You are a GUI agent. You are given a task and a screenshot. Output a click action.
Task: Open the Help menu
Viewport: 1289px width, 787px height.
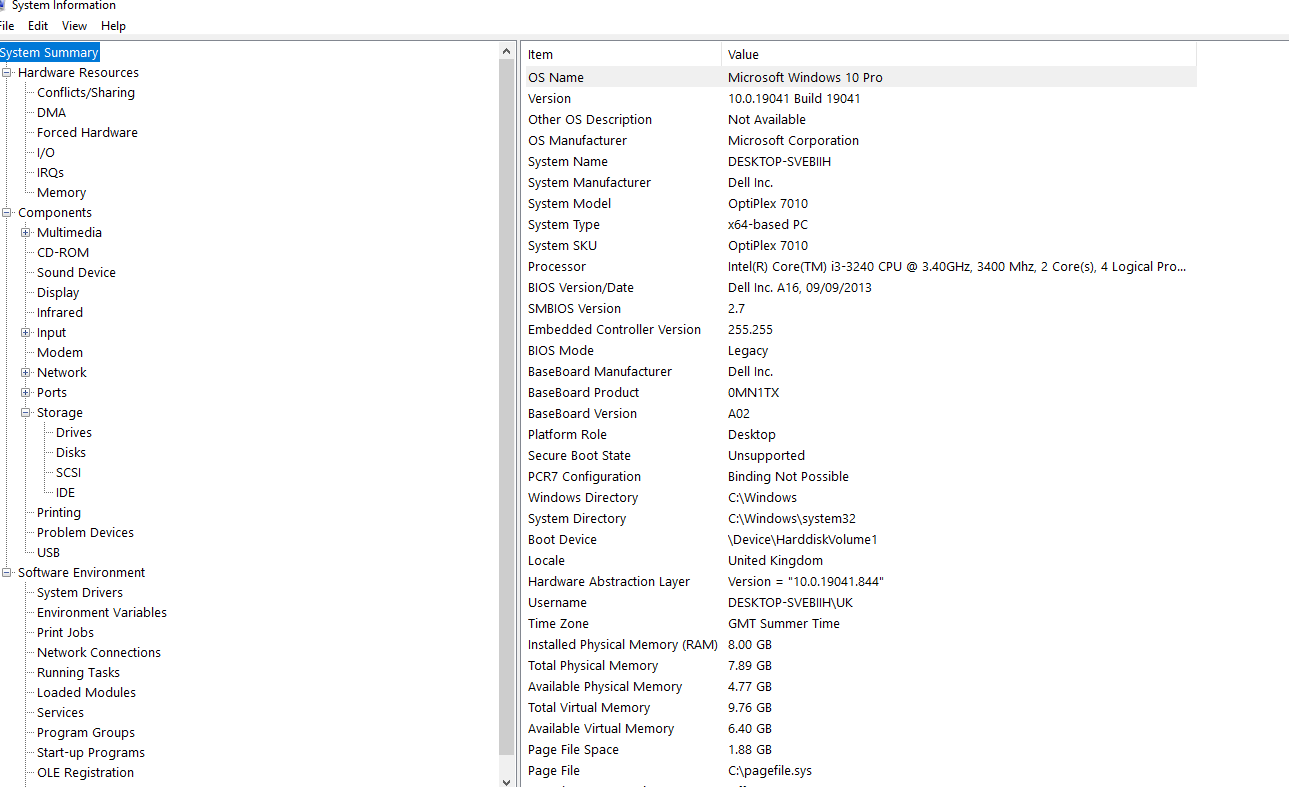(113, 26)
